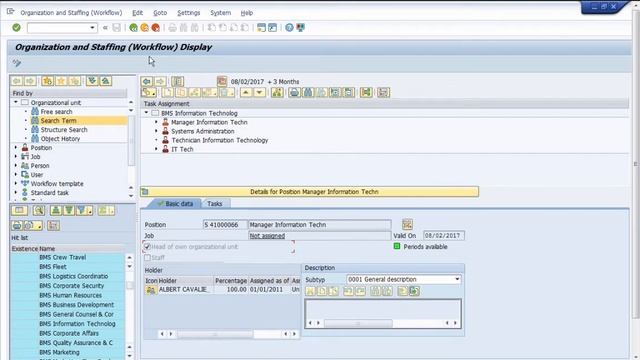Open the Settings menu
Image resolution: width=640 pixels, height=360 pixels.
tap(189, 13)
